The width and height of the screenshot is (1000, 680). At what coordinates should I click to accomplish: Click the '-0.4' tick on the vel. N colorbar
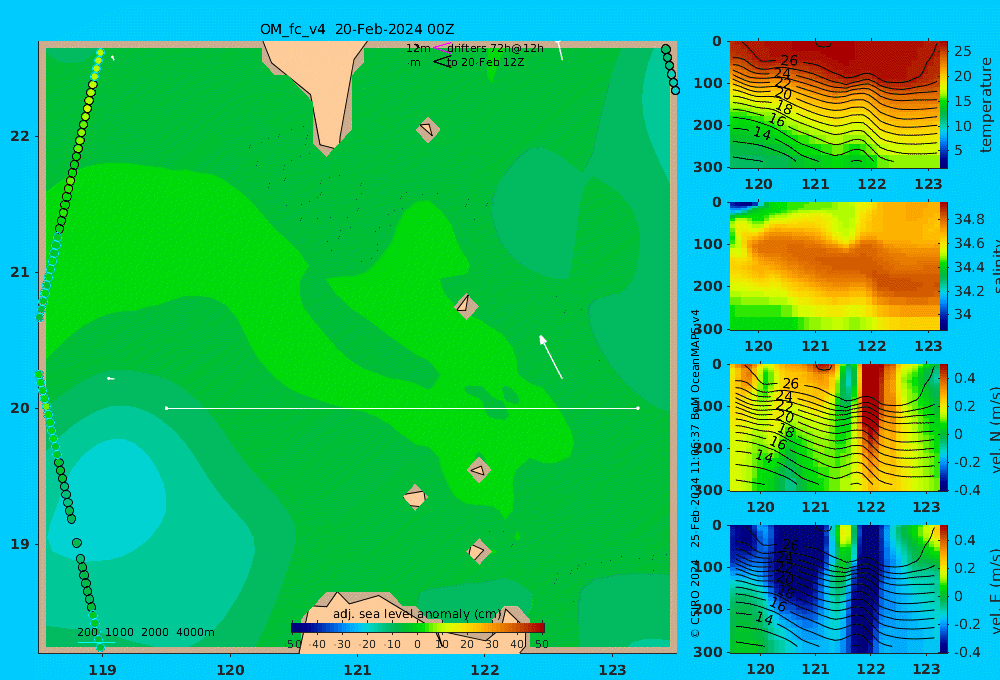point(967,490)
